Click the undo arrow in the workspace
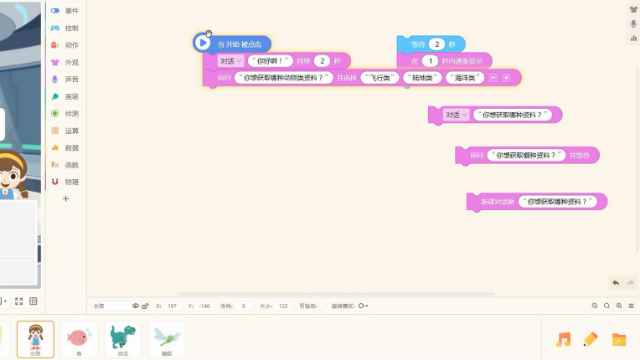 (616, 282)
